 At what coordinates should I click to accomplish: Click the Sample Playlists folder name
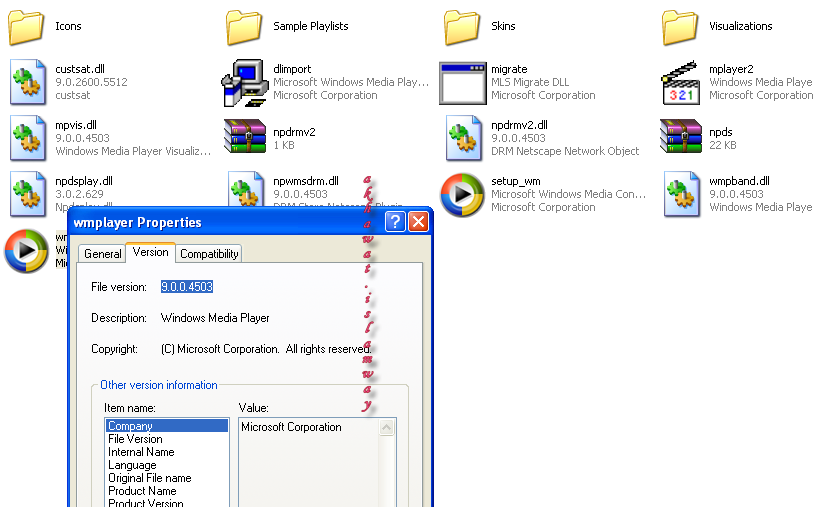pyautogui.click(x=311, y=26)
